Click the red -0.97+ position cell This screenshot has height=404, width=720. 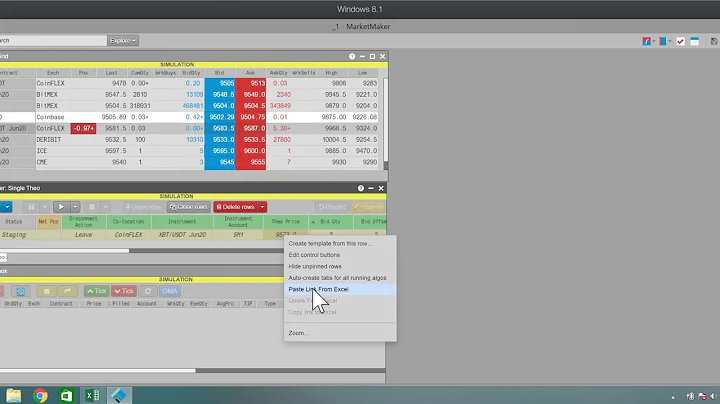(84, 129)
